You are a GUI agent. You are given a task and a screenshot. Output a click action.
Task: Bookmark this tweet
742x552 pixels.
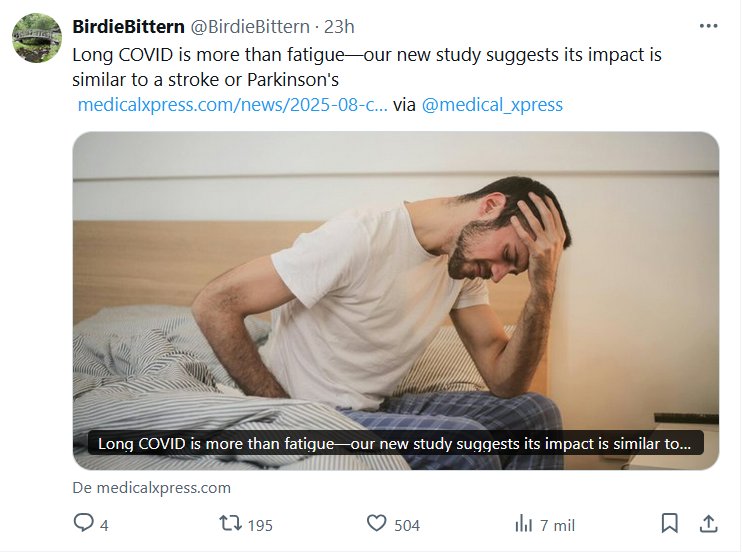tap(670, 523)
